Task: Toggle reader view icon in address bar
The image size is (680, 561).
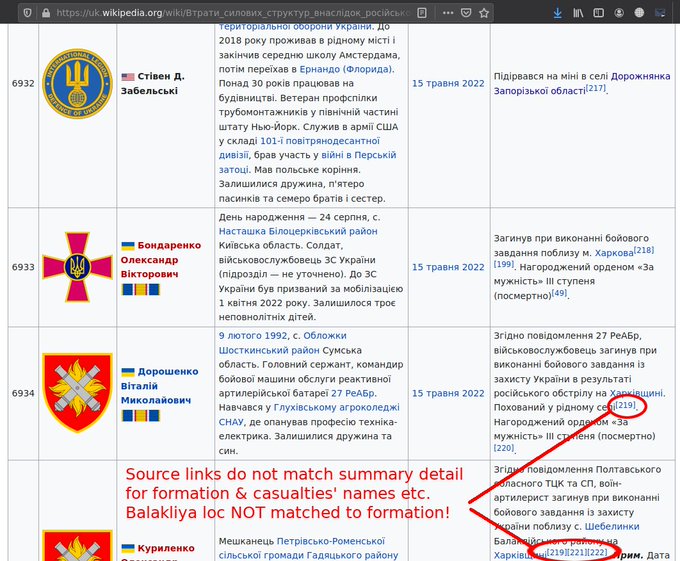Action: pos(422,13)
